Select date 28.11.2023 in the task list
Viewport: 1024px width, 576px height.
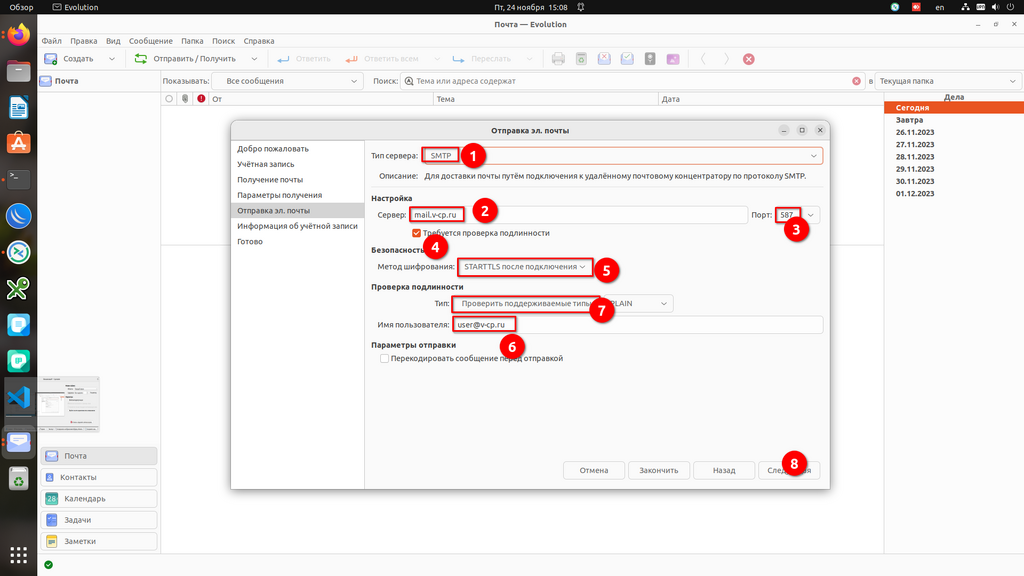coord(914,157)
